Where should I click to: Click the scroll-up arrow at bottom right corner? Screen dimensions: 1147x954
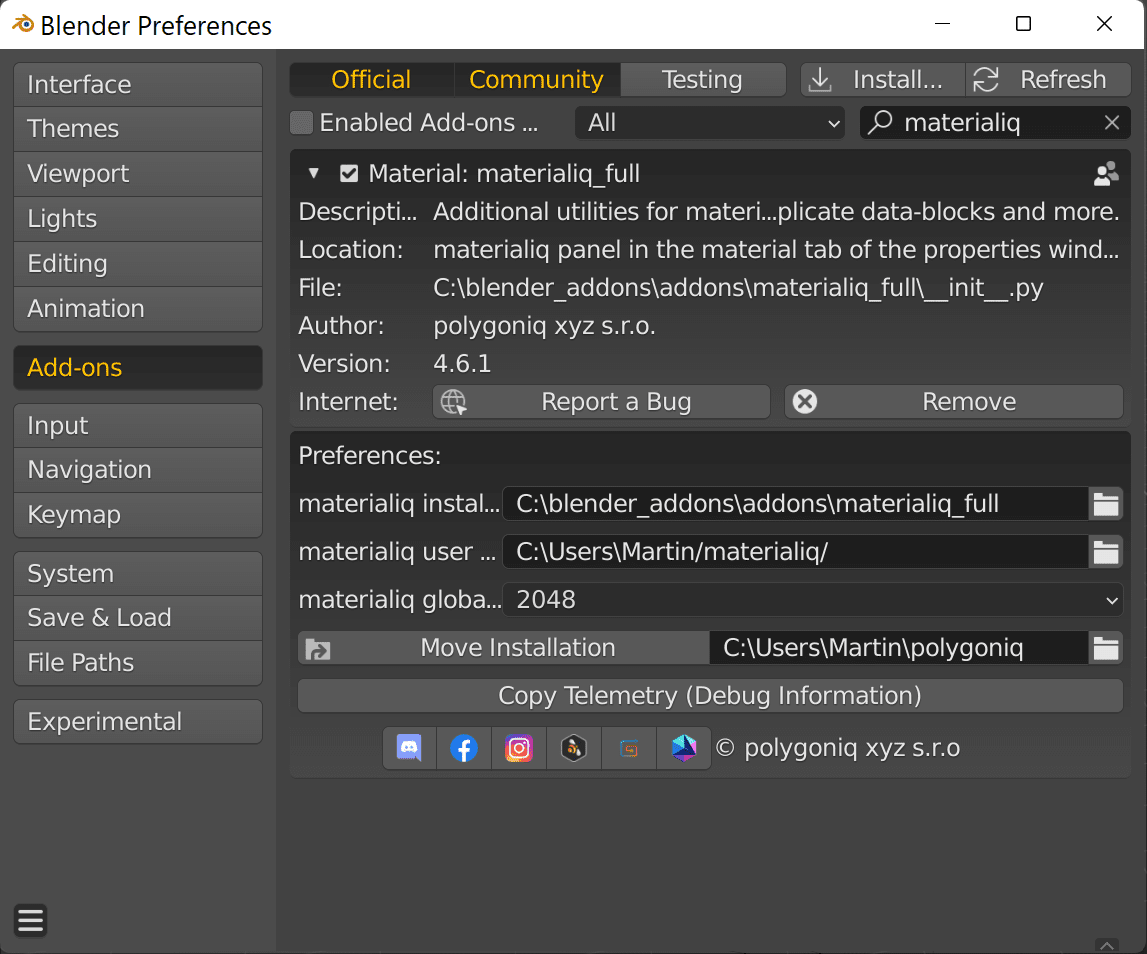click(1107, 945)
